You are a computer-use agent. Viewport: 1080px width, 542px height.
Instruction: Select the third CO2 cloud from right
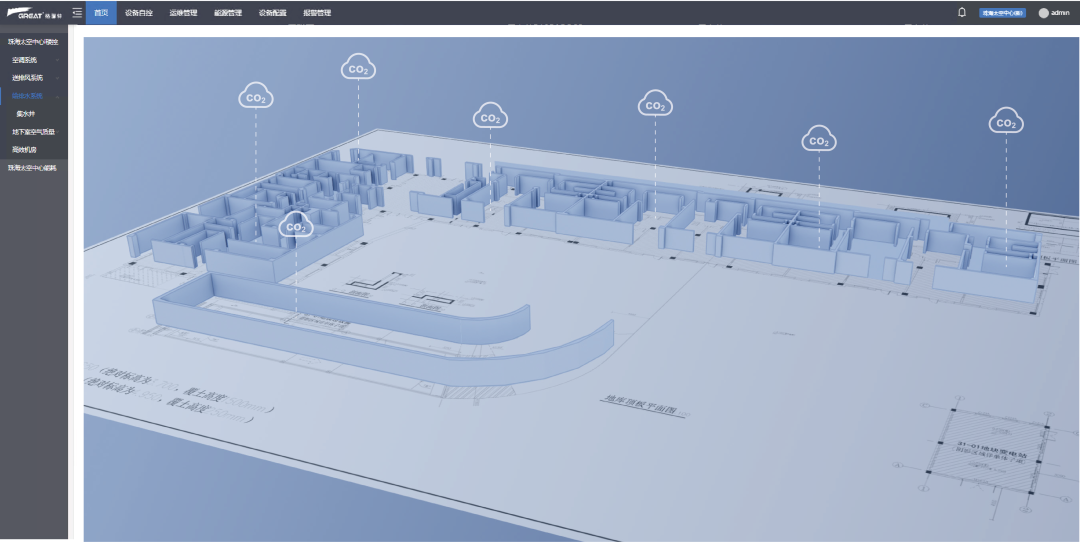(656, 105)
